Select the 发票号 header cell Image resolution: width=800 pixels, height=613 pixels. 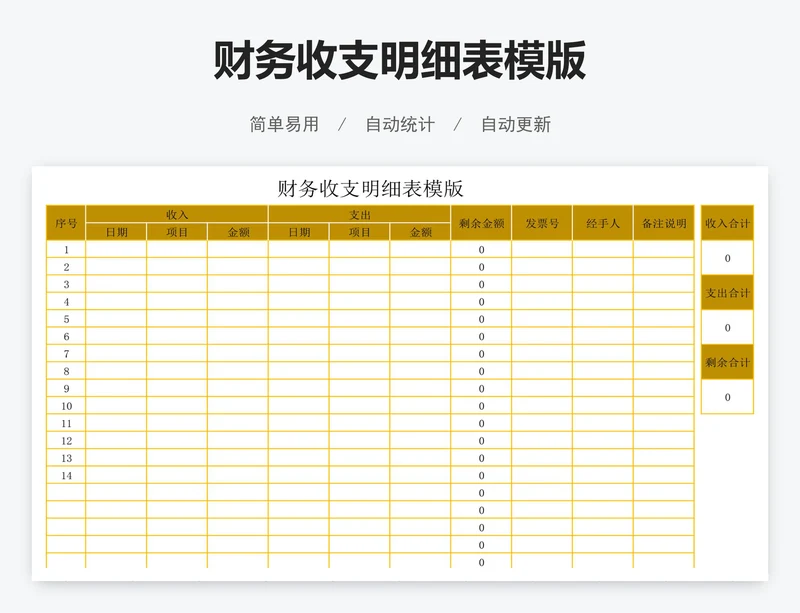(x=542, y=223)
